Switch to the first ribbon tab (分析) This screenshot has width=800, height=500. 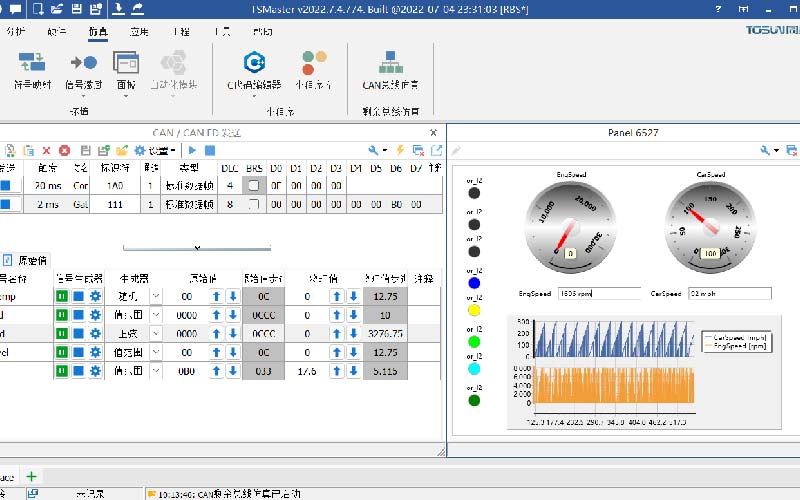pos(16,31)
